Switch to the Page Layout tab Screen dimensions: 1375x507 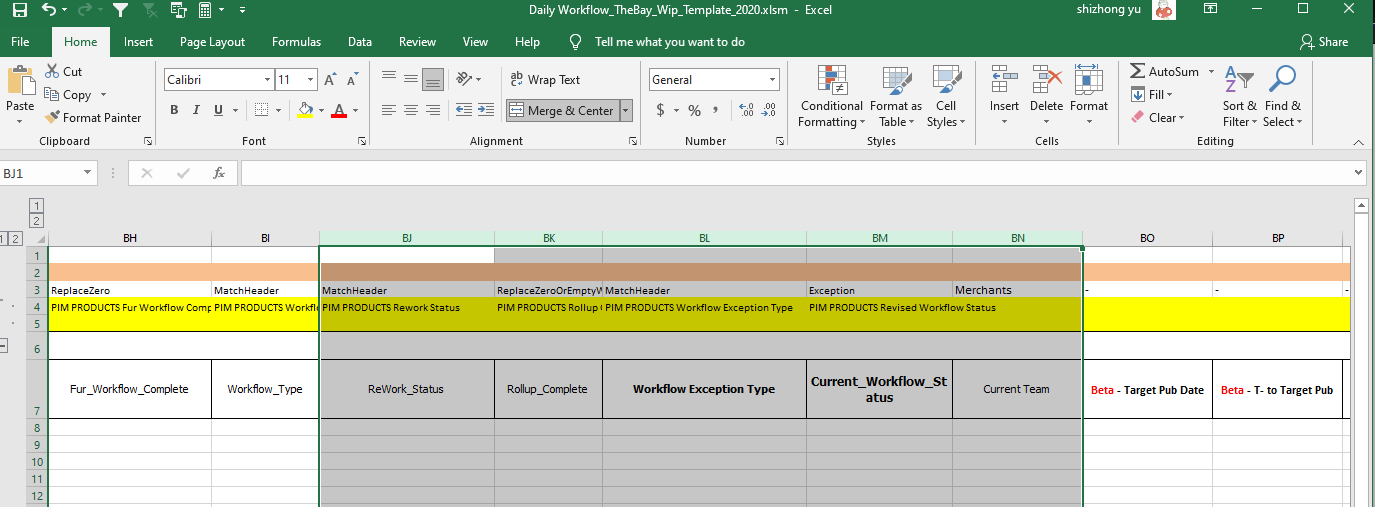click(212, 42)
